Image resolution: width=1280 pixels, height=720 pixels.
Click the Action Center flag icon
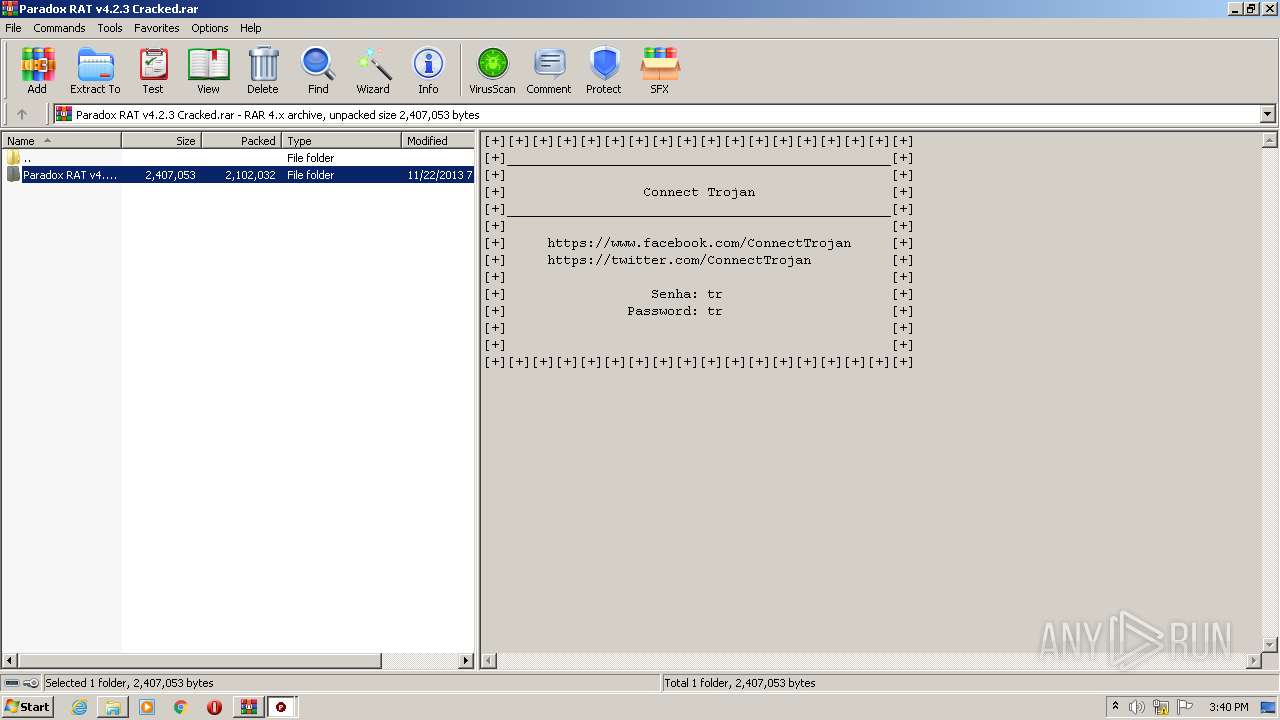click(1185, 707)
